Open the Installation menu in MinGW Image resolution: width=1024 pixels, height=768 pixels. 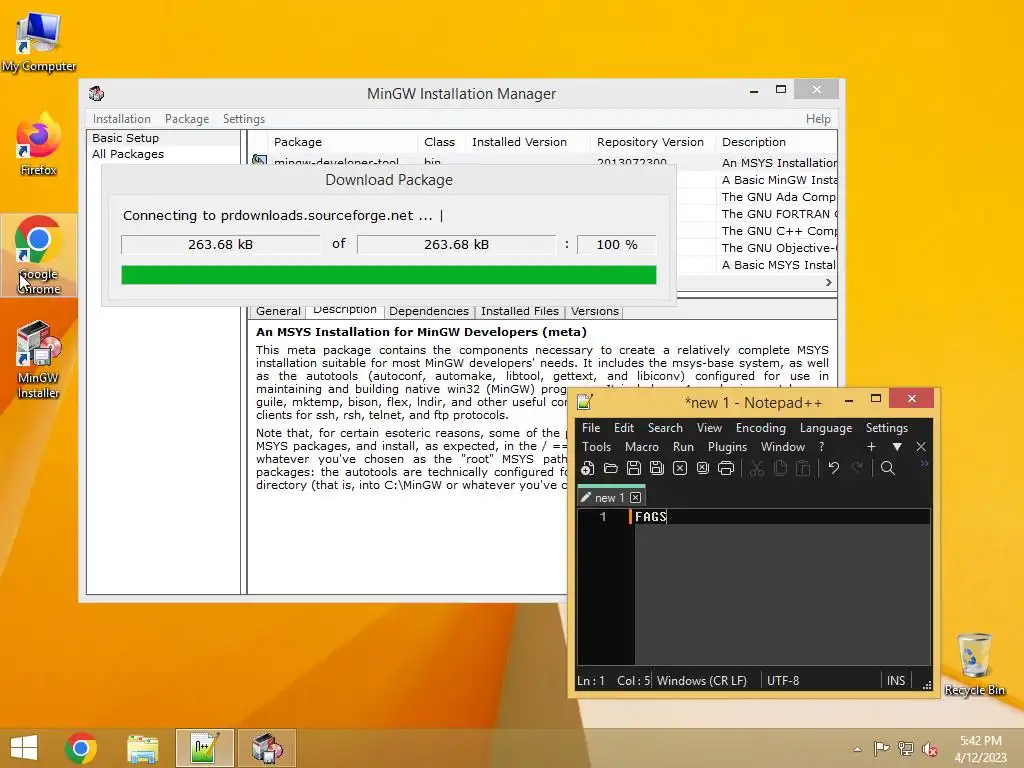[121, 119]
